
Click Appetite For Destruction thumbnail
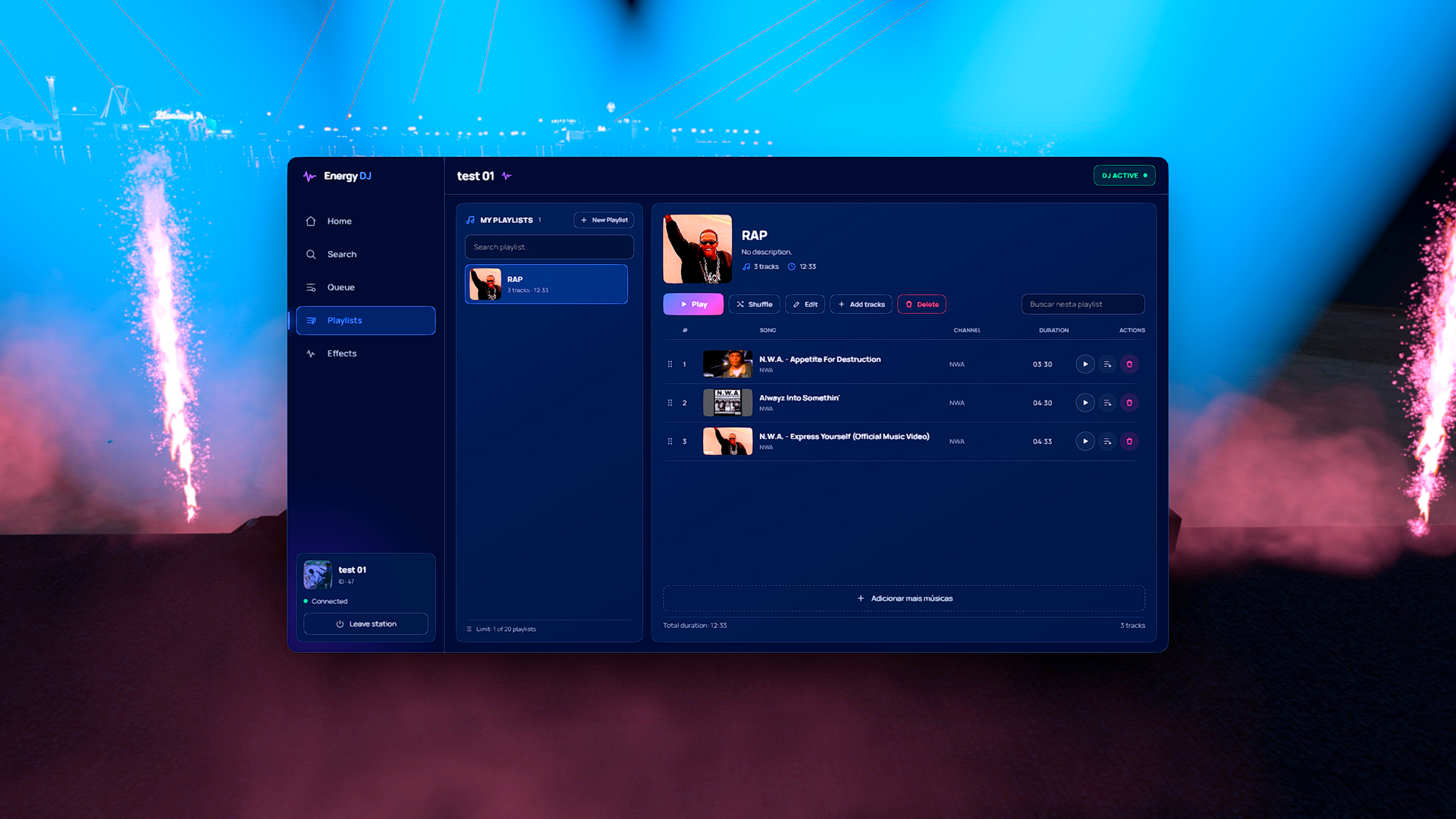(727, 364)
